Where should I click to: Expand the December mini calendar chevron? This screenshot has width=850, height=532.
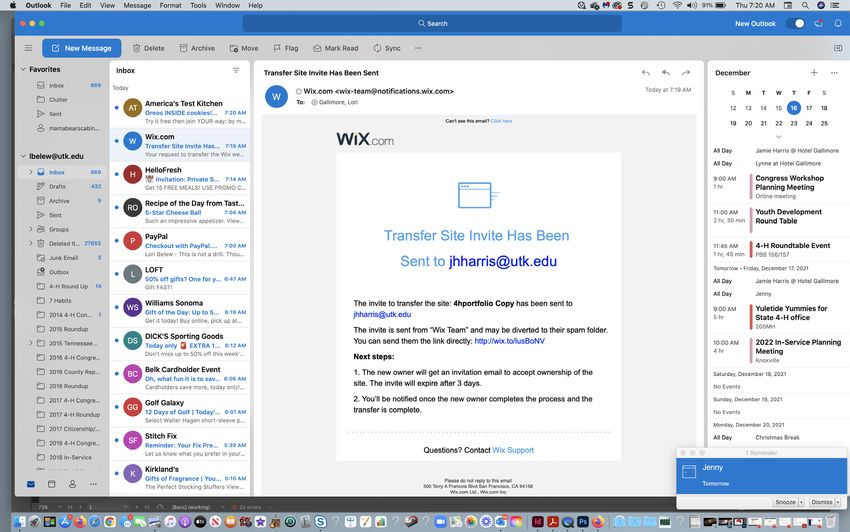pos(778,137)
